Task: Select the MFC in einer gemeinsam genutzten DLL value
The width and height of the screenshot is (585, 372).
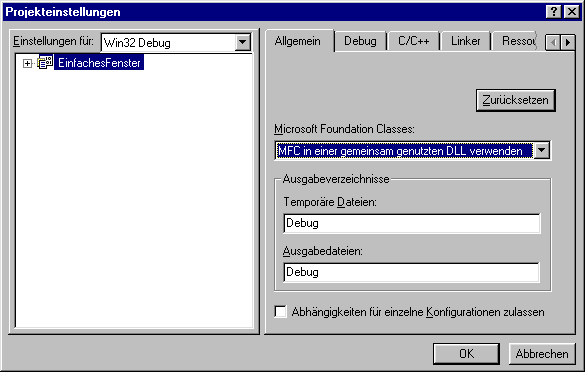Action: 405,151
